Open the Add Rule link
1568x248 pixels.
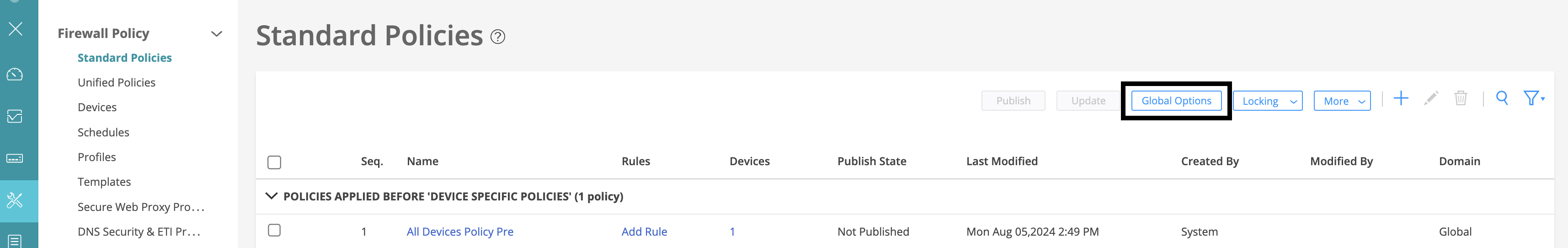(x=644, y=232)
